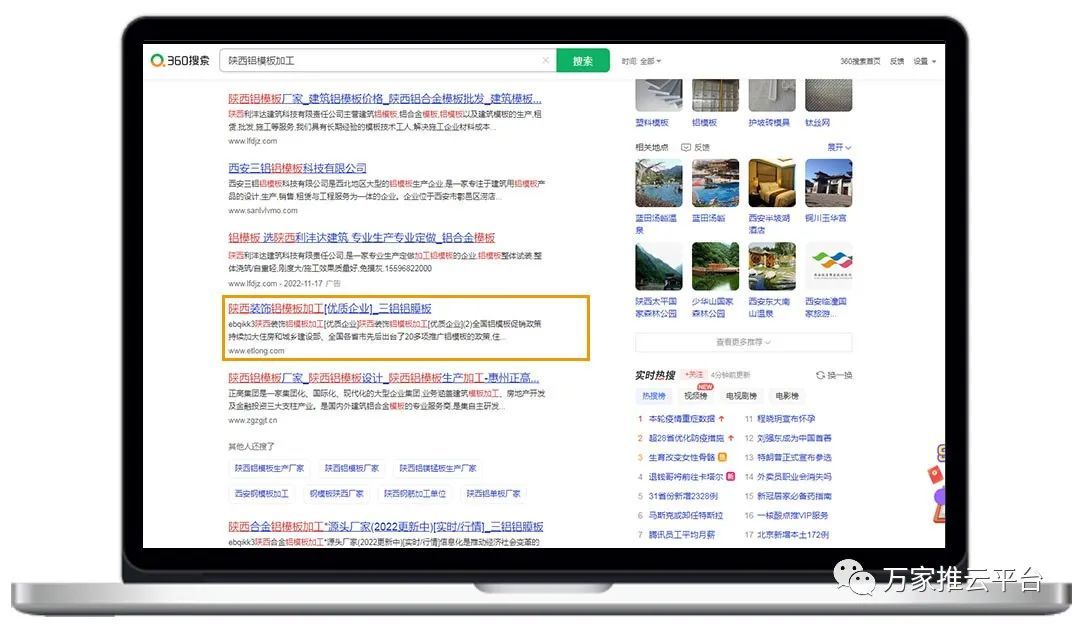Click the 换一换 refresh icon
Image resolution: width=1080 pixels, height=628 pixels.
(820, 375)
